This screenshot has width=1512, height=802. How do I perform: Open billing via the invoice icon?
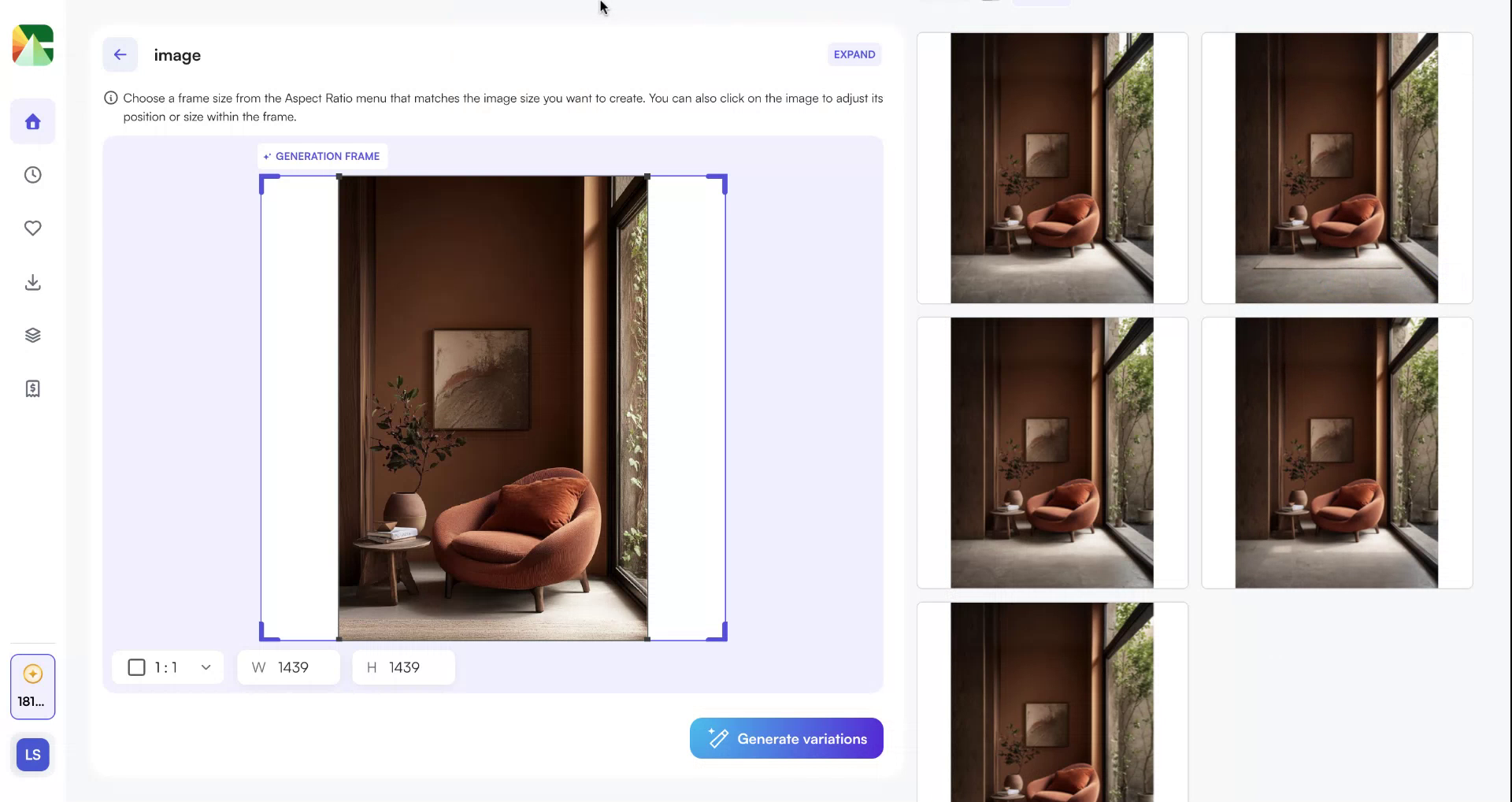tap(32, 388)
